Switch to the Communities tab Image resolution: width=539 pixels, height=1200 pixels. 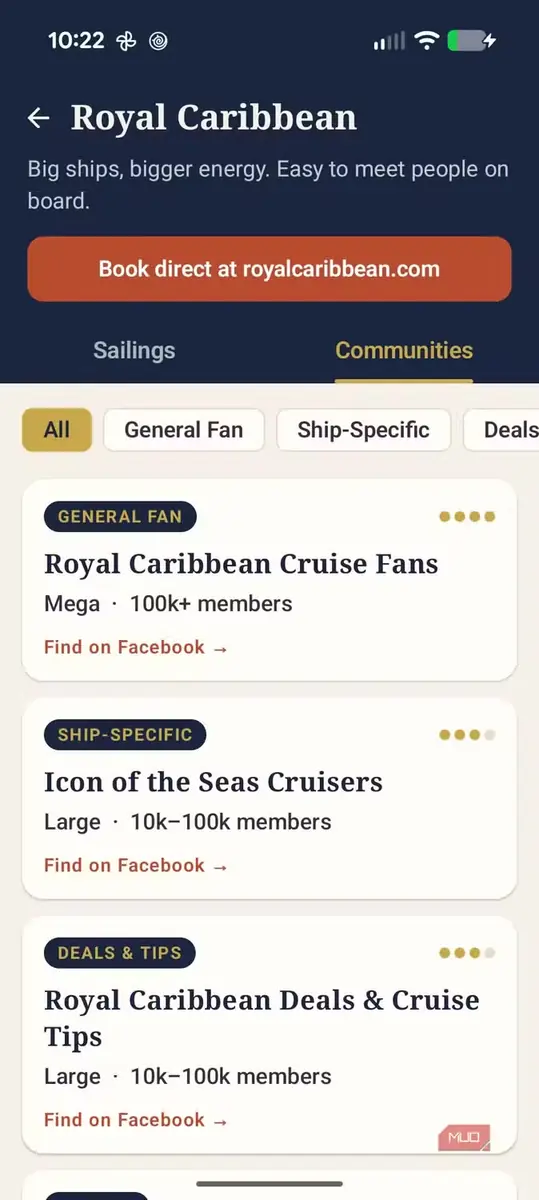[404, 351]
